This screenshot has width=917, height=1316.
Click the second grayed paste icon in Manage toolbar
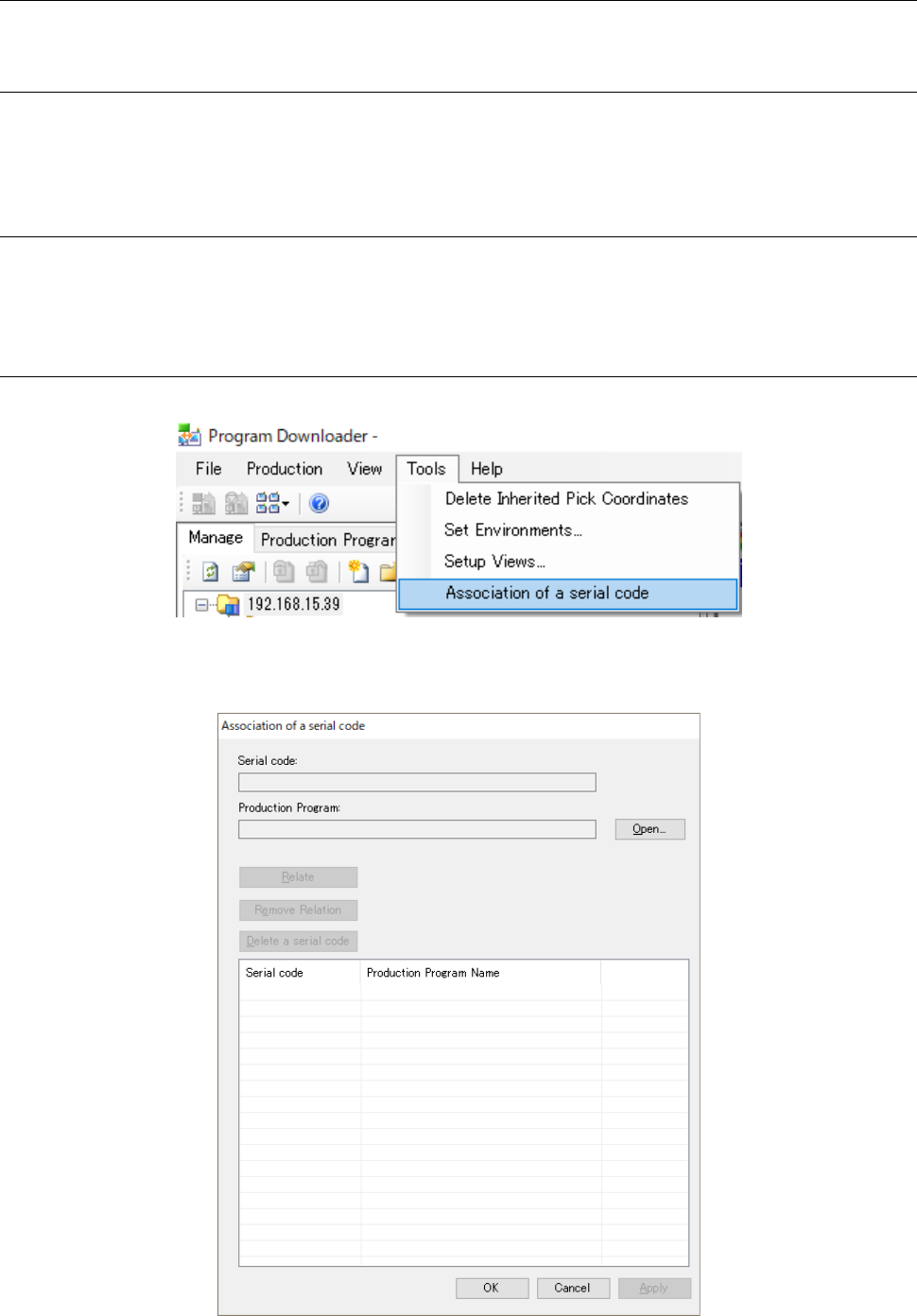coord(317,571)
